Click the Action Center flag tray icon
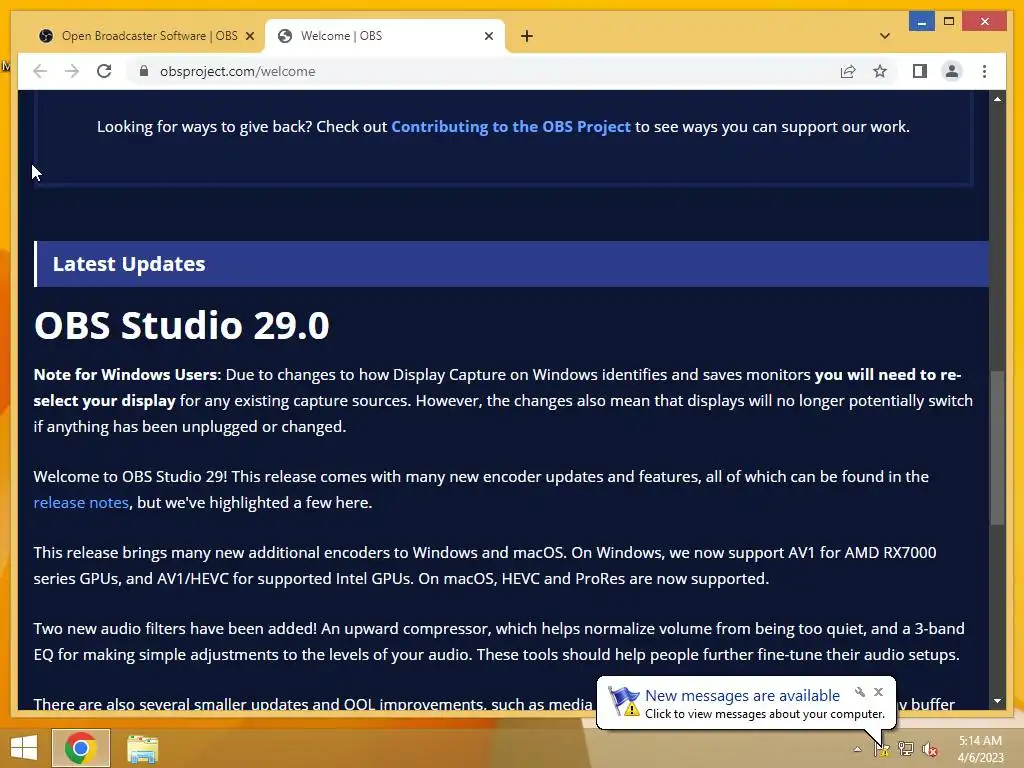The height and width of the screenshot is (768, 1024). 882,749
